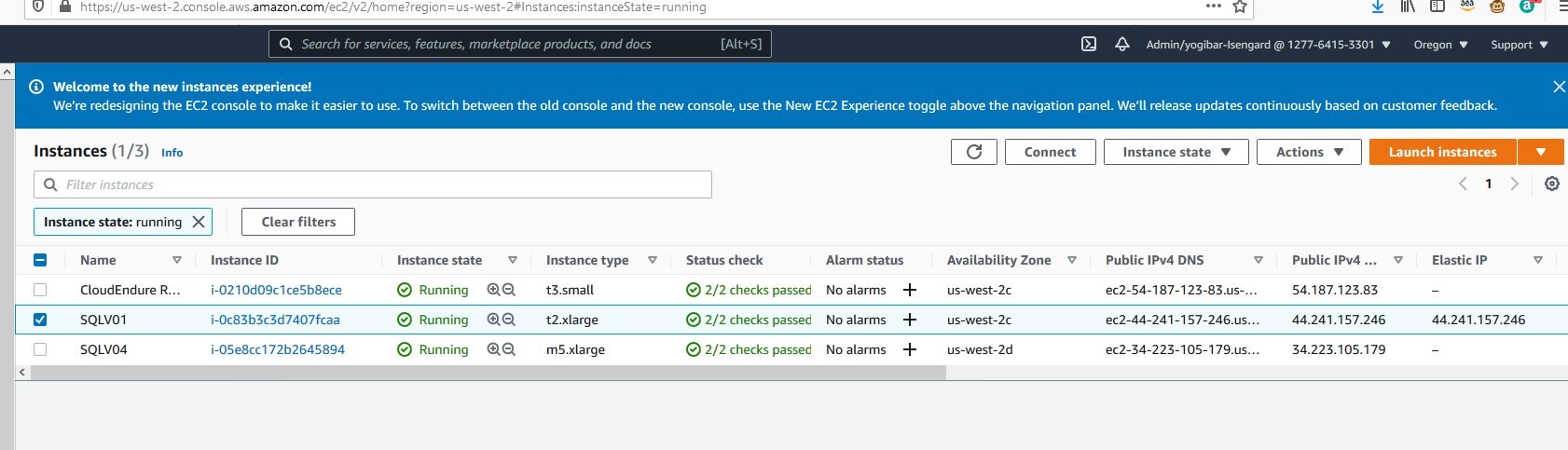
Task: Click Launch instances button
Action: [x=1443, y=152]
